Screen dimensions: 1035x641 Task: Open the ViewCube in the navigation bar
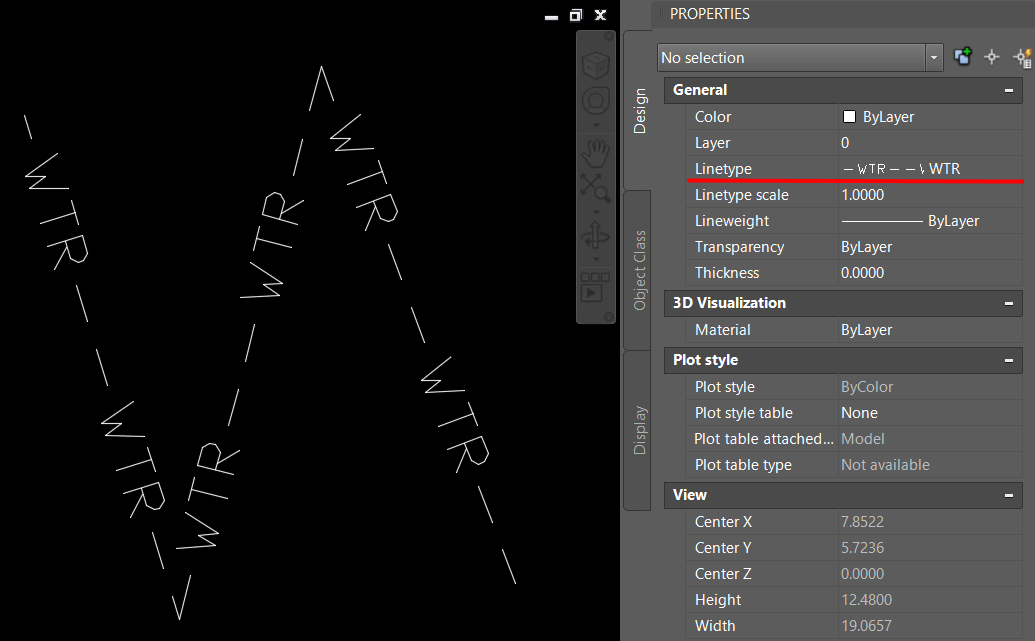pos(595,65)
